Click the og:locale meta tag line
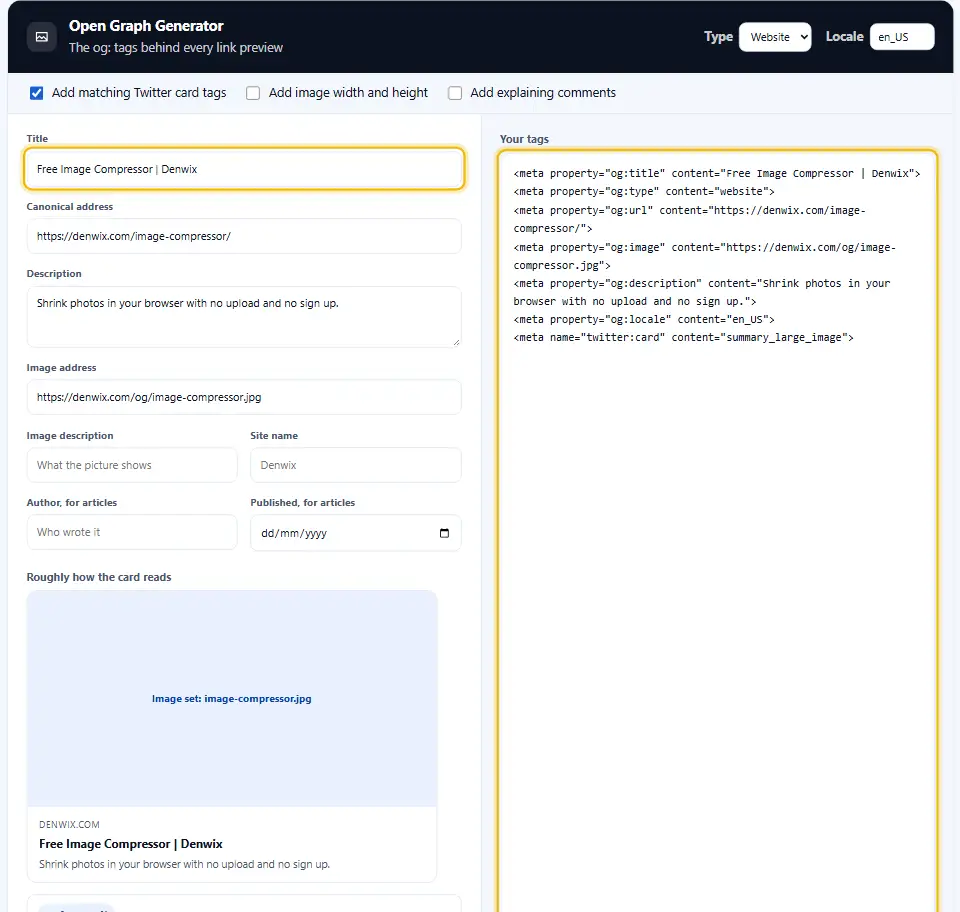The image size is (960, 912). coord(644,320)
